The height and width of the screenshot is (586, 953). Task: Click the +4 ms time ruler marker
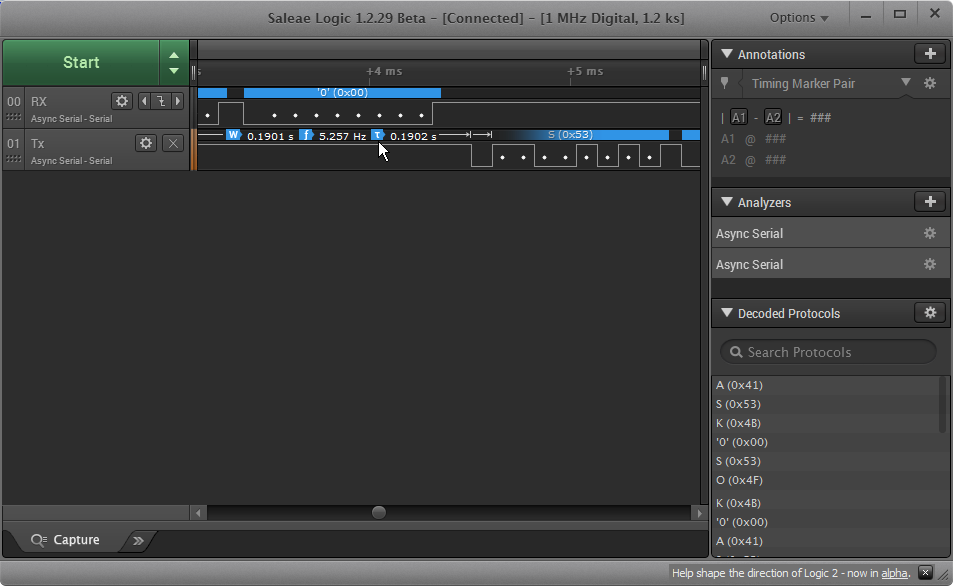pyautogui.click(x=384, y=71)
